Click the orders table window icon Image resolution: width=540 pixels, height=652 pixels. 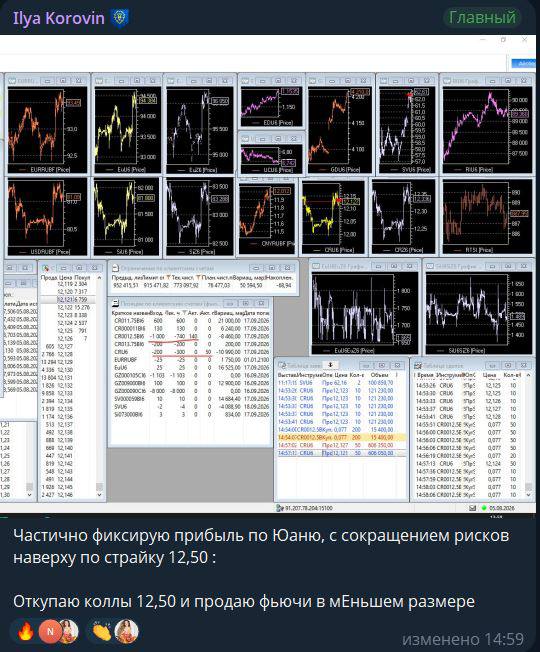pyautogui.click(x=282, y=365)
